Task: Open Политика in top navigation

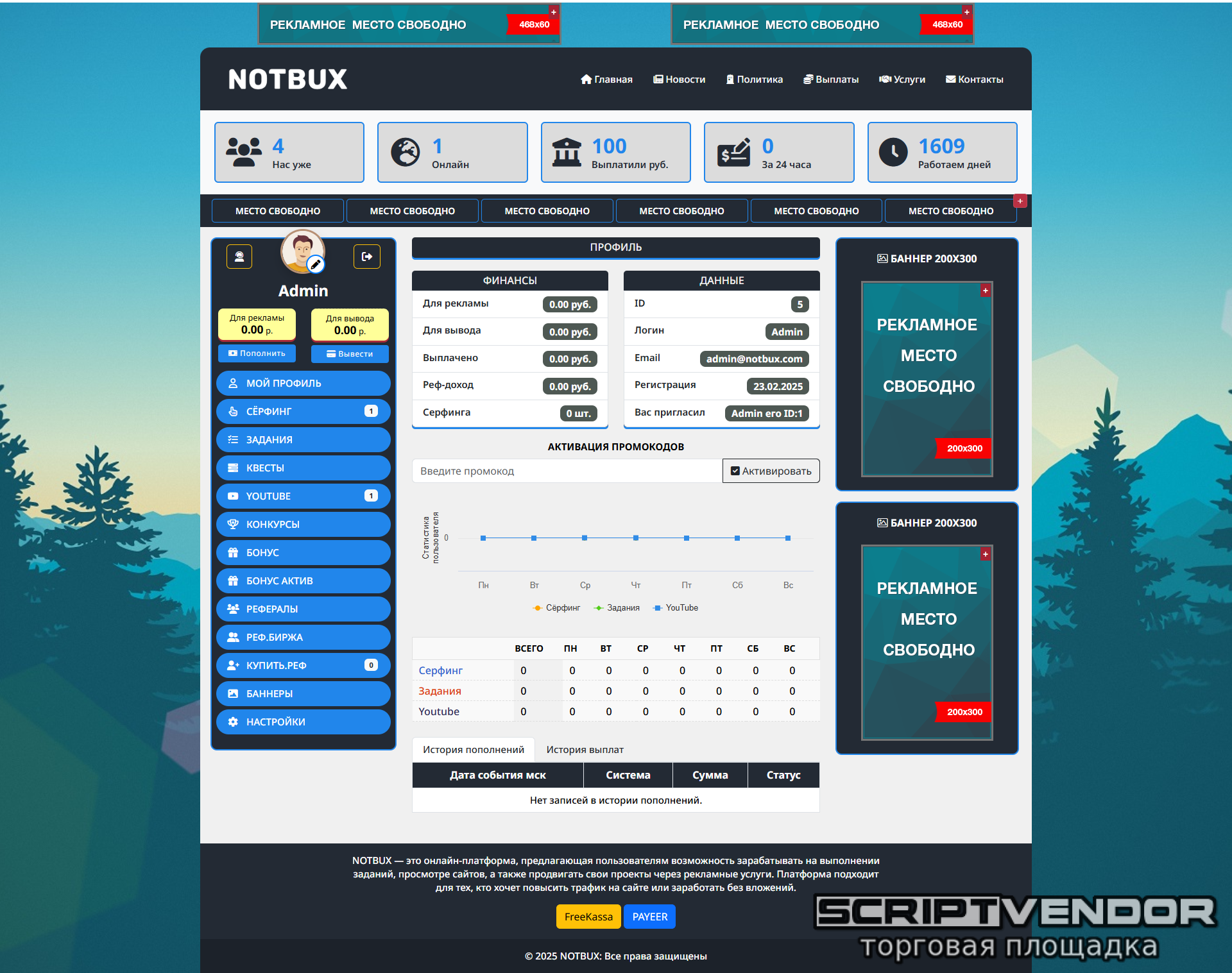Action: point(755,80)
